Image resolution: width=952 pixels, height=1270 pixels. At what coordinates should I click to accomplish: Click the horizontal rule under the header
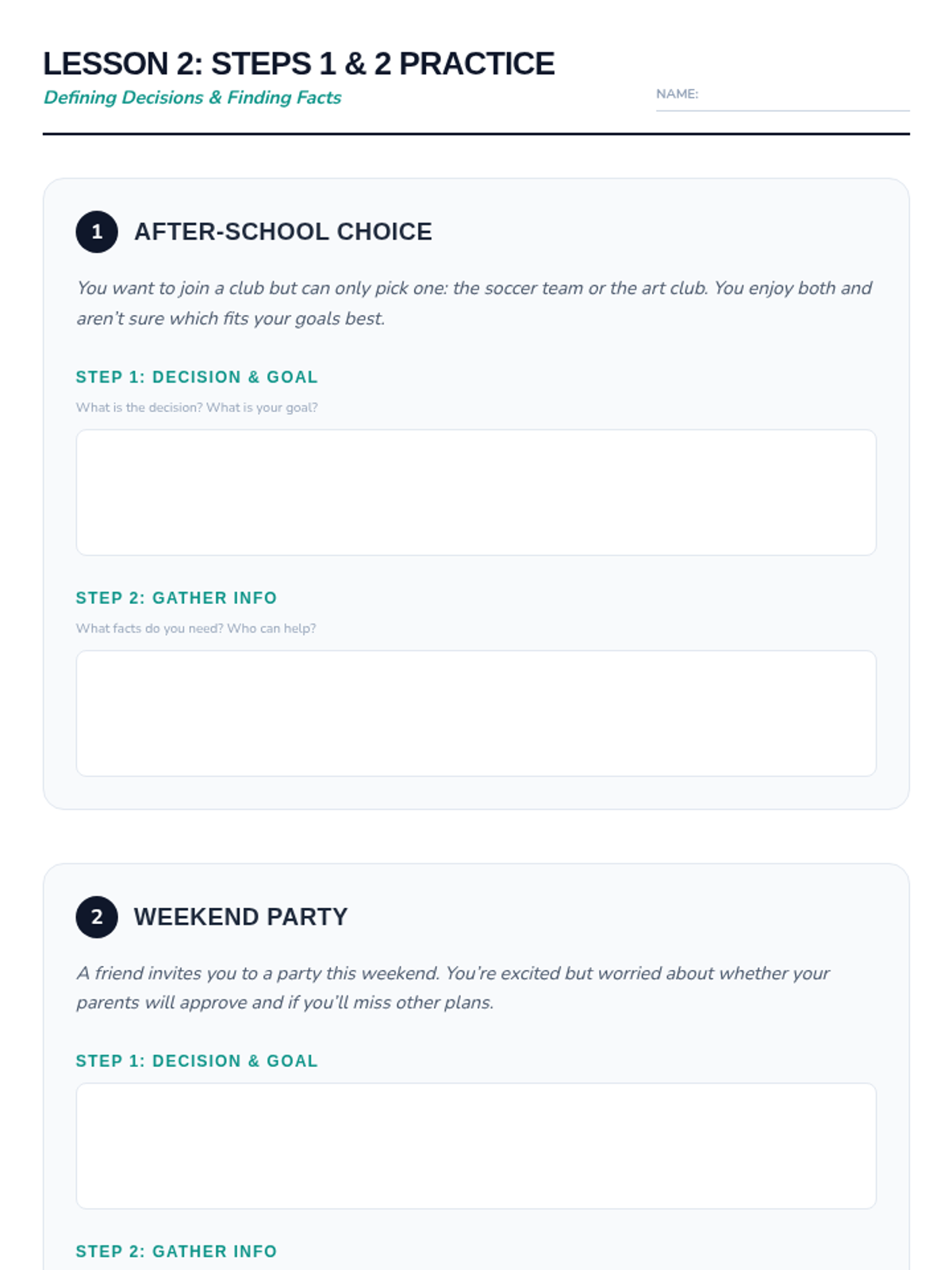click(x=476, y=134)
